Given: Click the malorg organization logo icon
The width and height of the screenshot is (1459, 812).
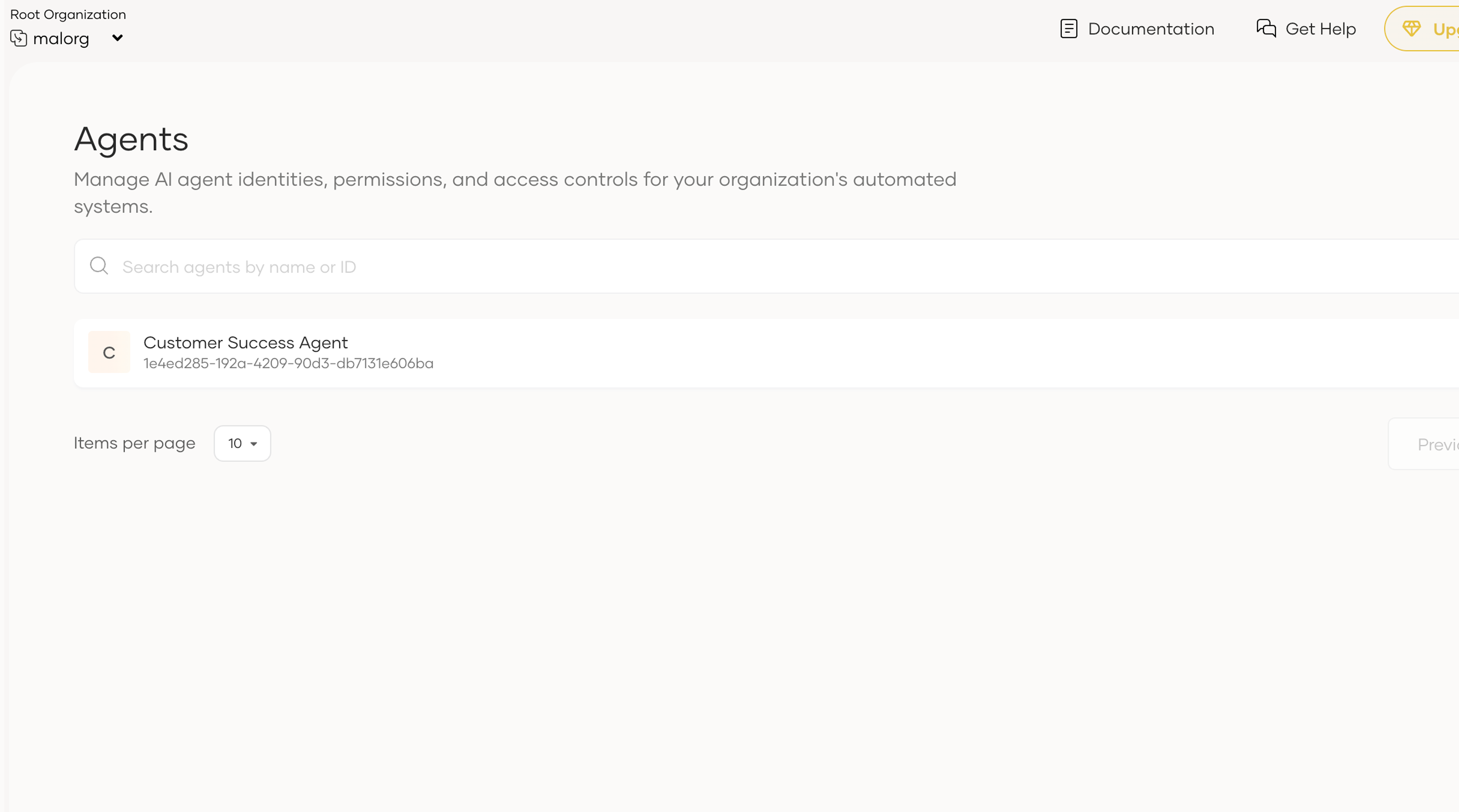Looking at the screenshot, I should click(18, 38).
